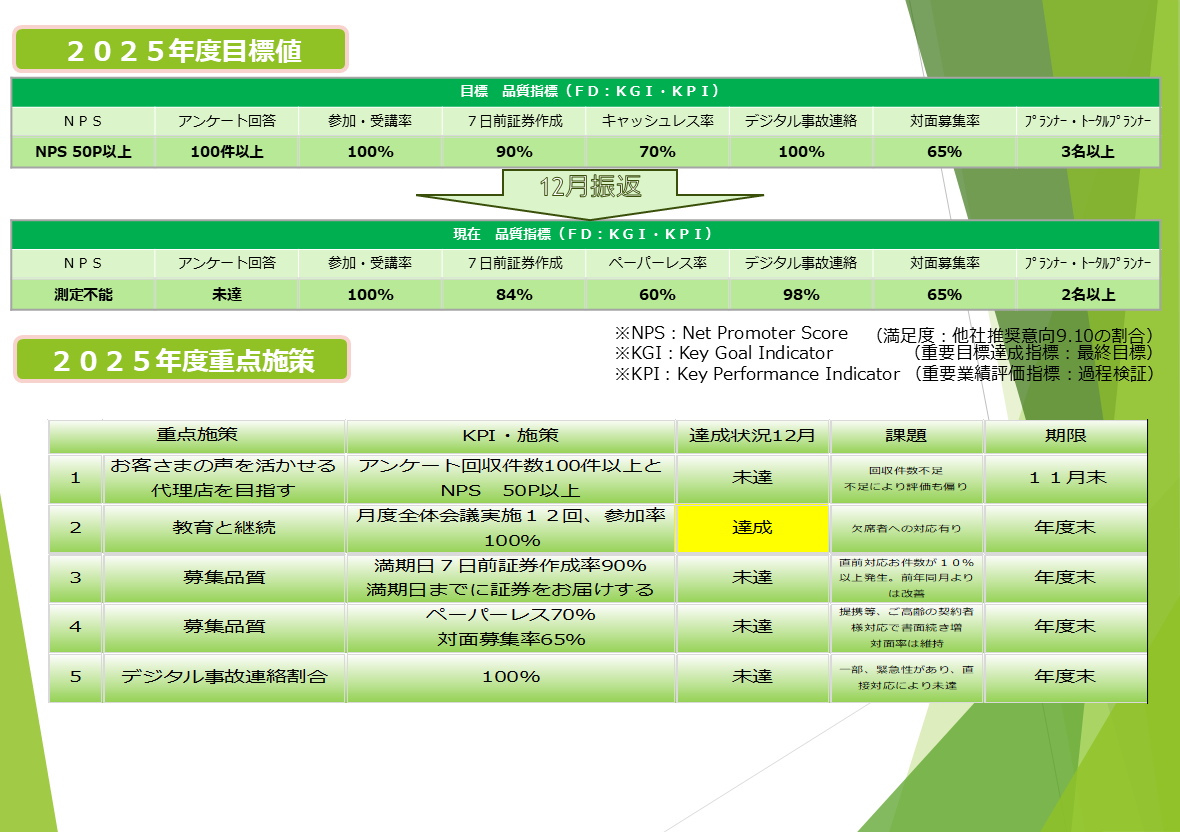
Task: Select the NPS 50P以上 target cell
Action: pyautogui.click(x=83, y=152)
